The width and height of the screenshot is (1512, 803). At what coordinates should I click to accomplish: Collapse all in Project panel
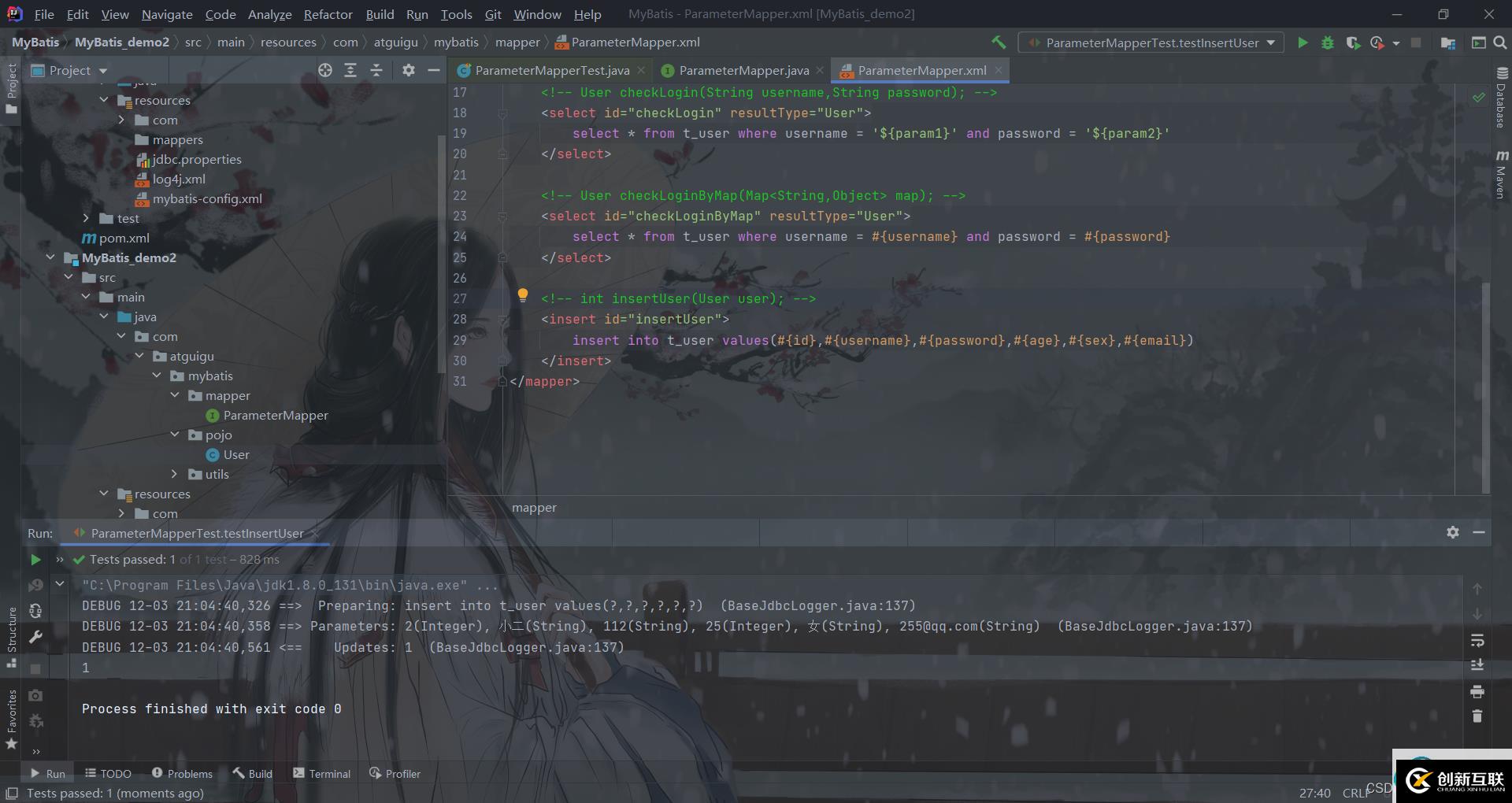[376, 70]
